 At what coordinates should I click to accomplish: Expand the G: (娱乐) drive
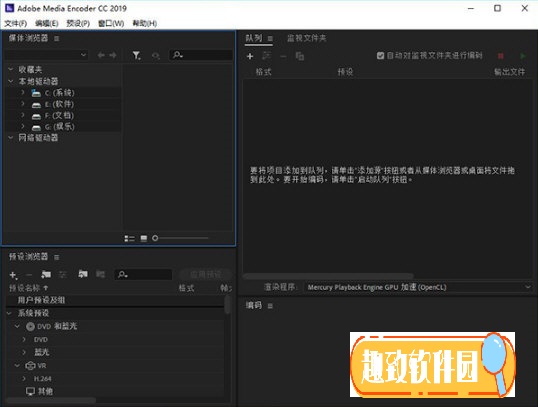pyautogui.click(x=23, y=126)
